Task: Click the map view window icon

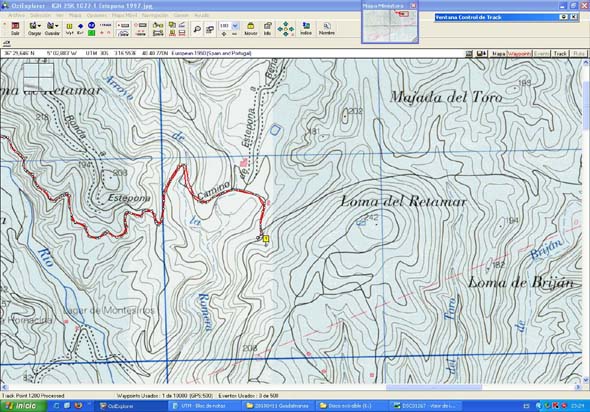Action: point(210,29)
